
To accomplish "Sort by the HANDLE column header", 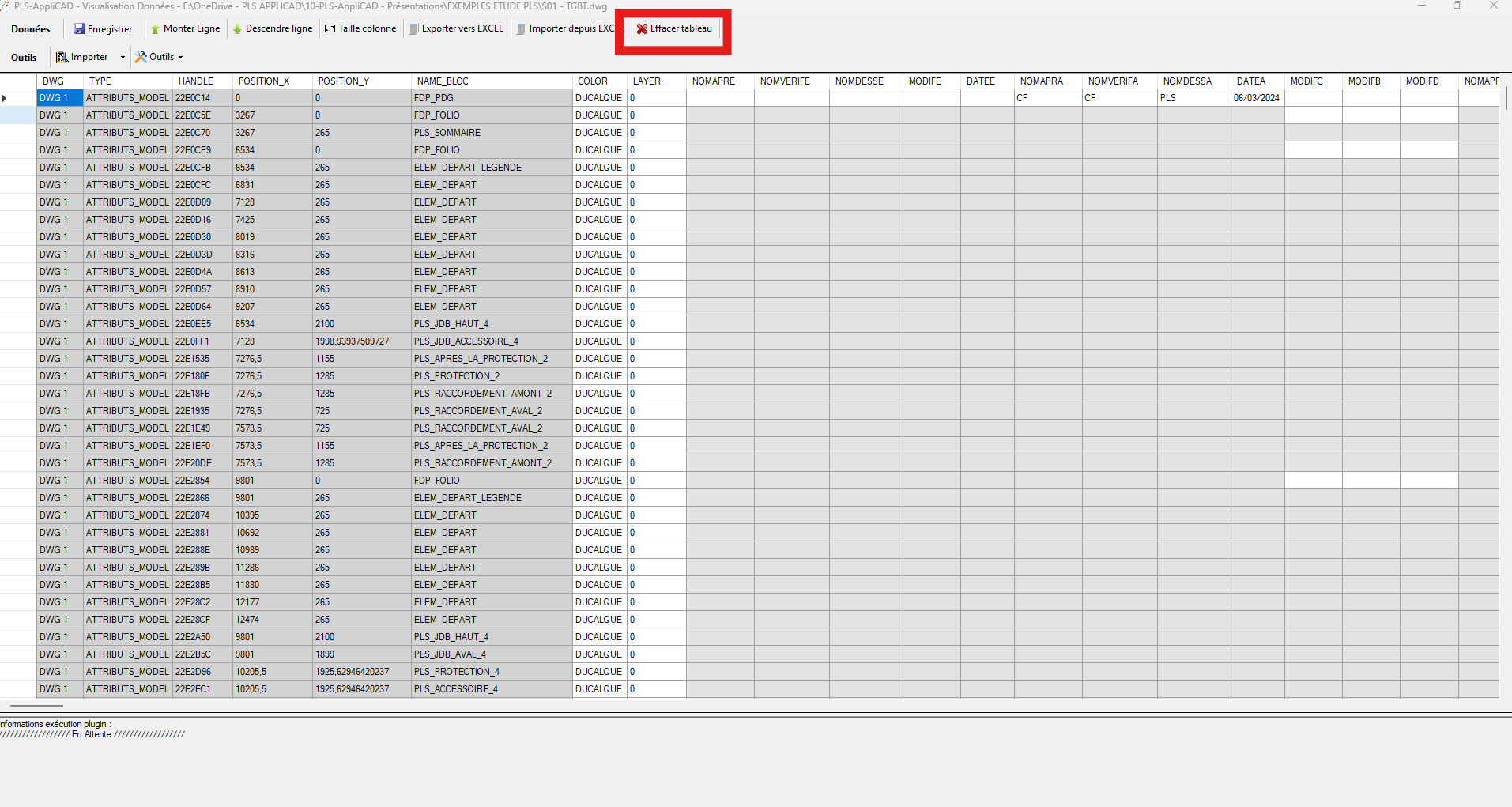I will point(196,81).
